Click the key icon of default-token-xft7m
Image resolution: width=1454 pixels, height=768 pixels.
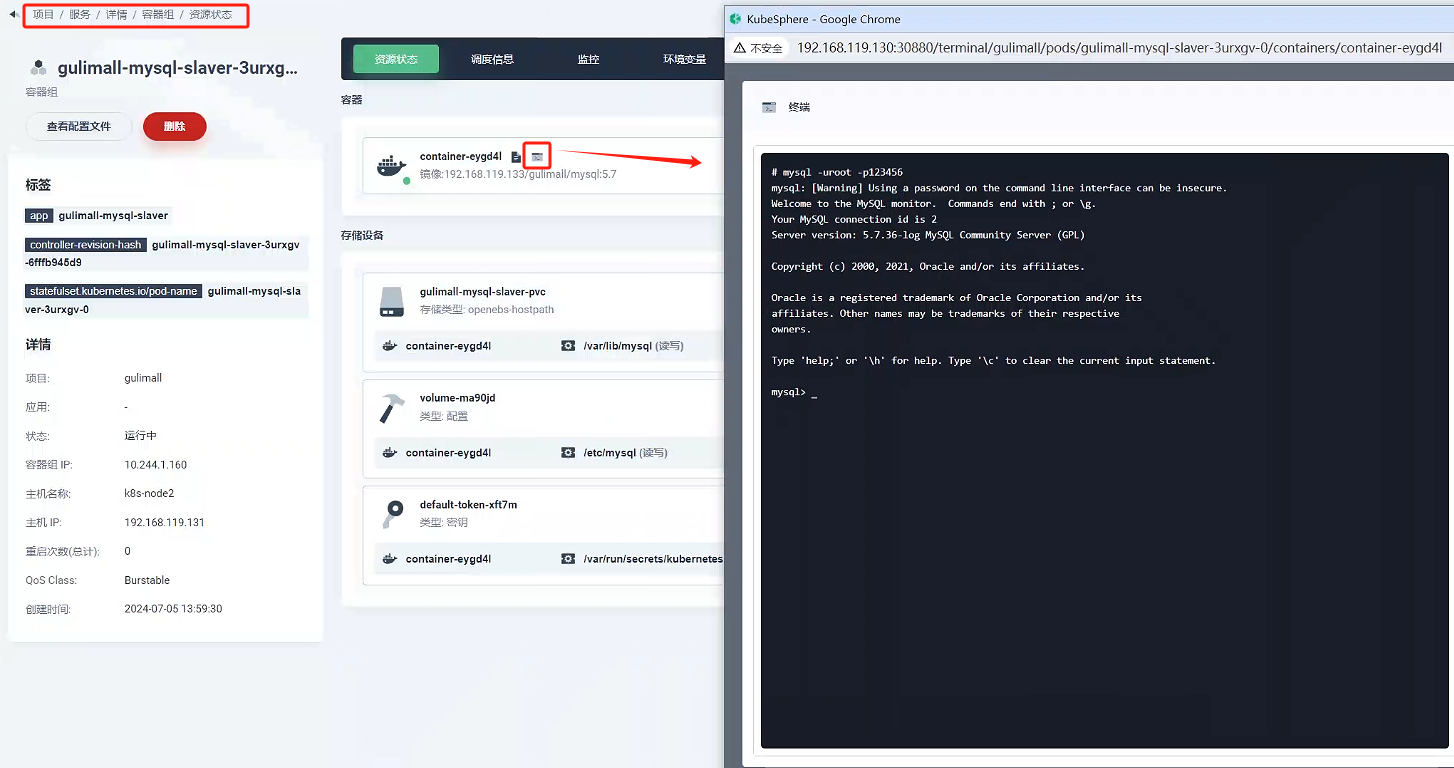click(x=392, y=514)
